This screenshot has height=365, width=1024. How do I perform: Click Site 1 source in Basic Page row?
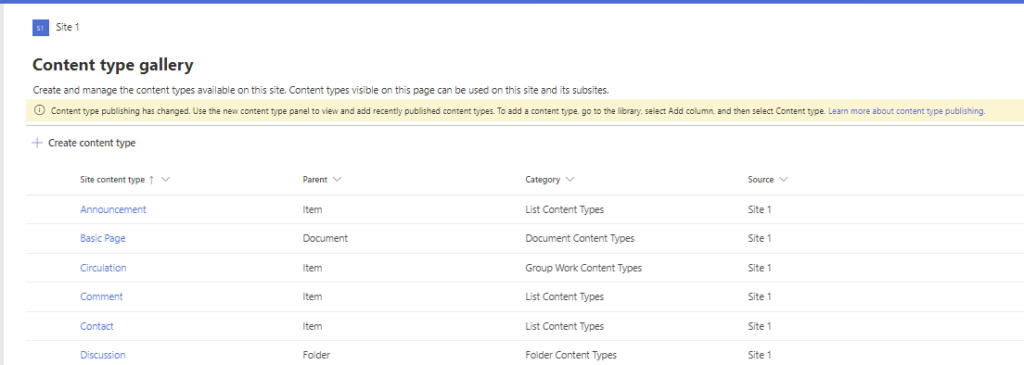[x=760, y=238]
